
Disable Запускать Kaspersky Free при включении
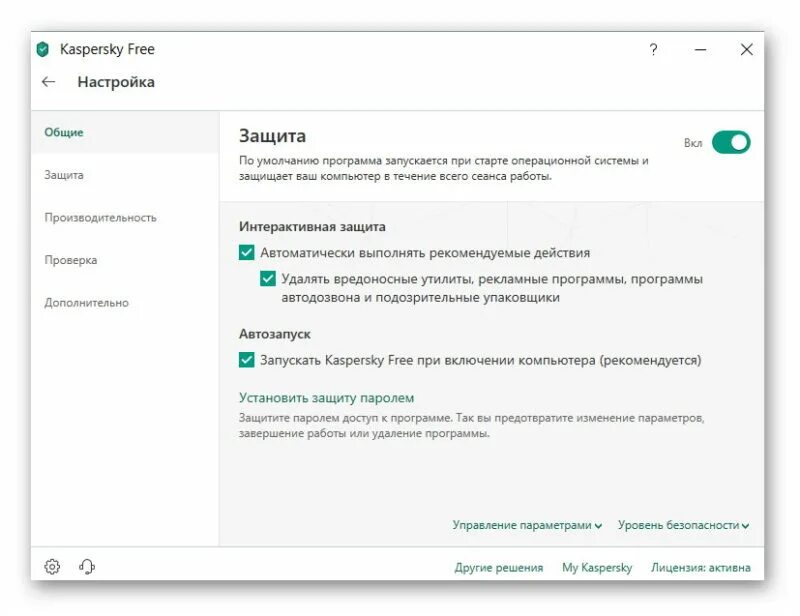click(247, 360)
